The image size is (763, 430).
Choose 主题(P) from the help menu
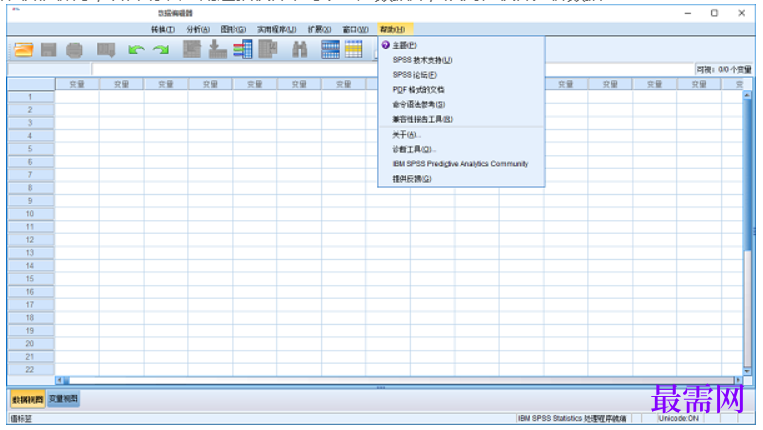pos(461,45)
